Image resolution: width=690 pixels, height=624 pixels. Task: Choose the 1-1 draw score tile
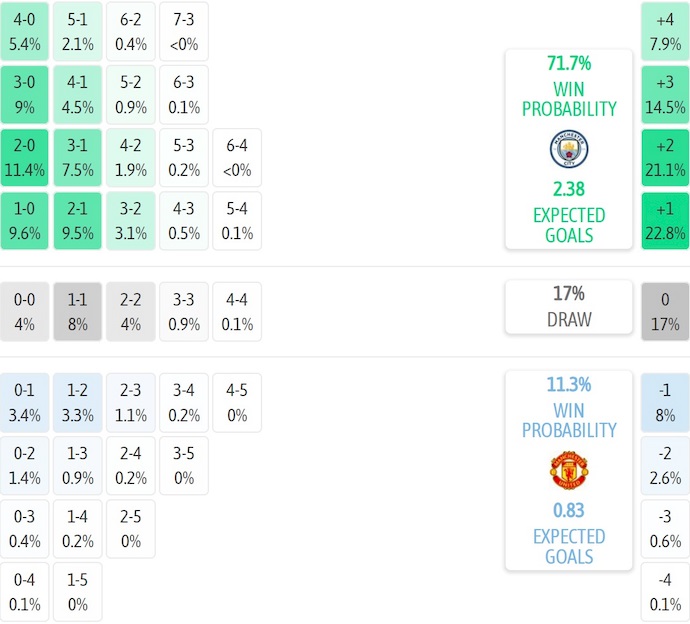coord(77,311)
